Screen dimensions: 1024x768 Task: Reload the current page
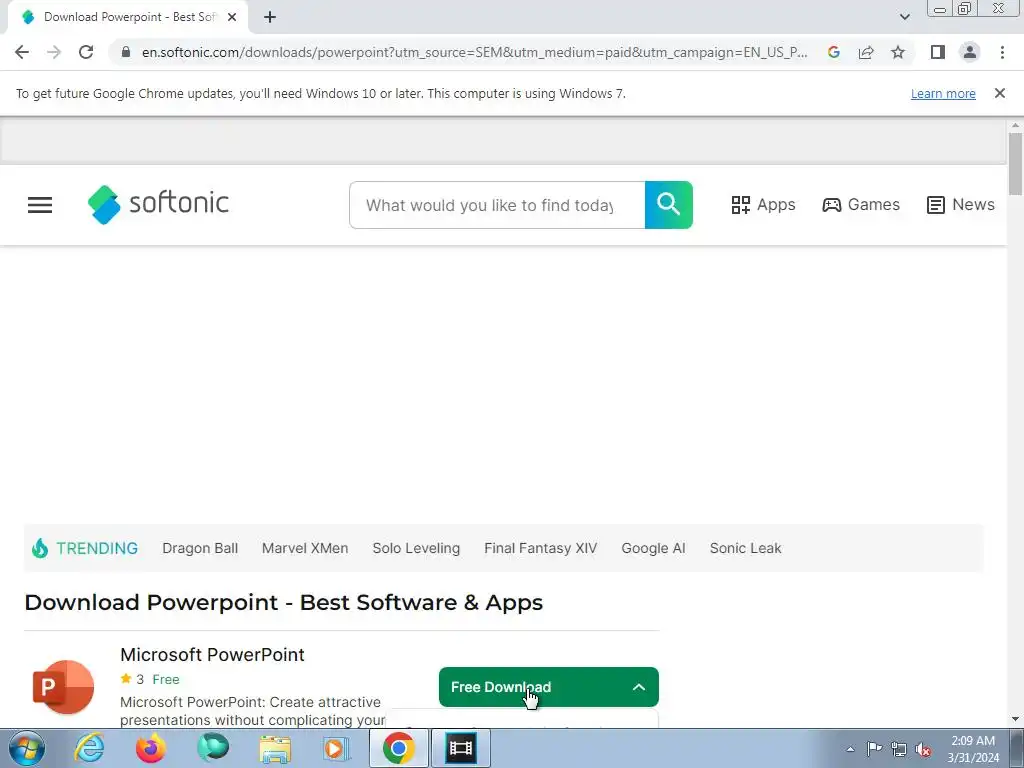[x=86, y=52]
